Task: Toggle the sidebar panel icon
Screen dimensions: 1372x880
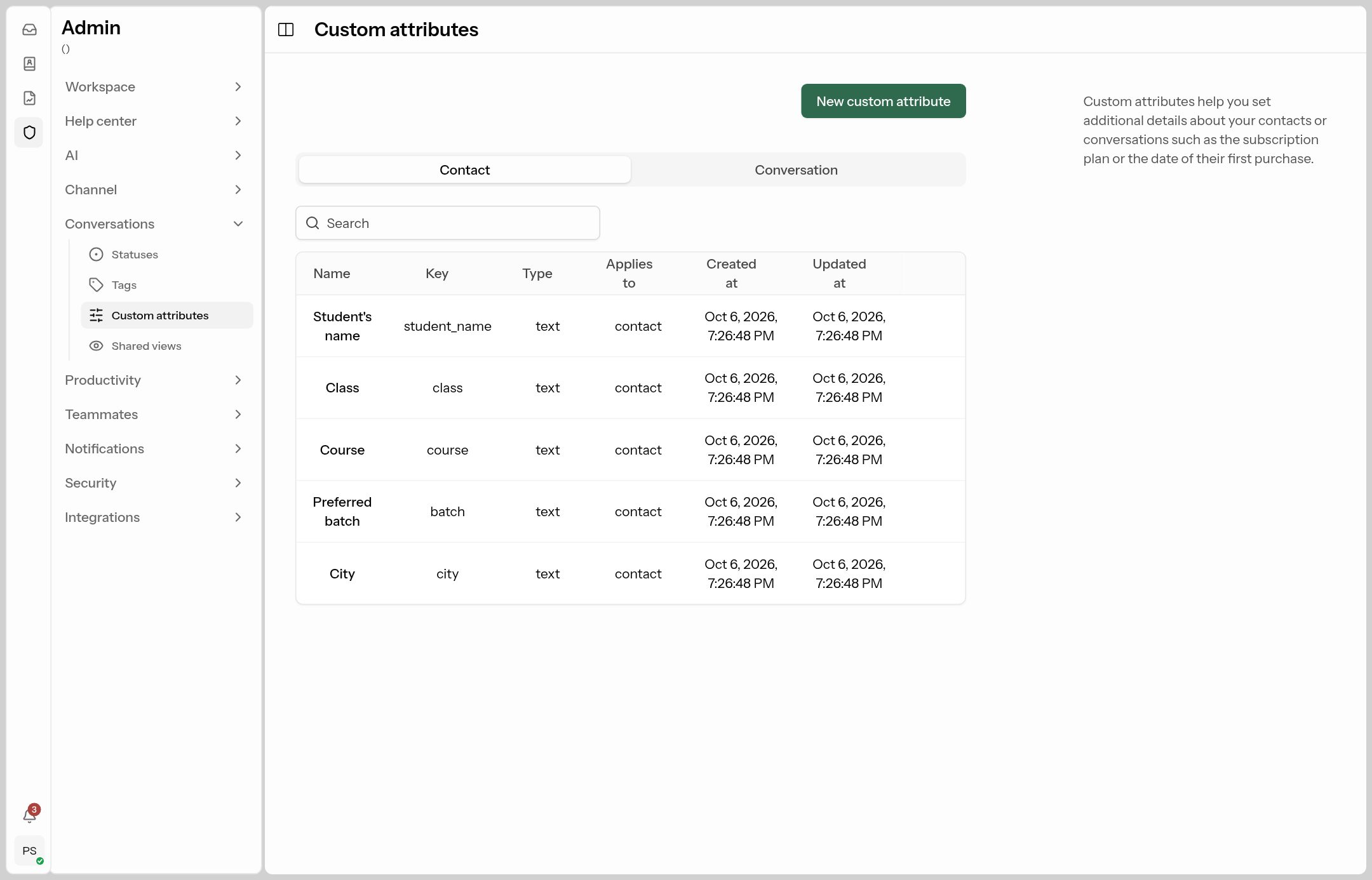Action: point(286,30)
